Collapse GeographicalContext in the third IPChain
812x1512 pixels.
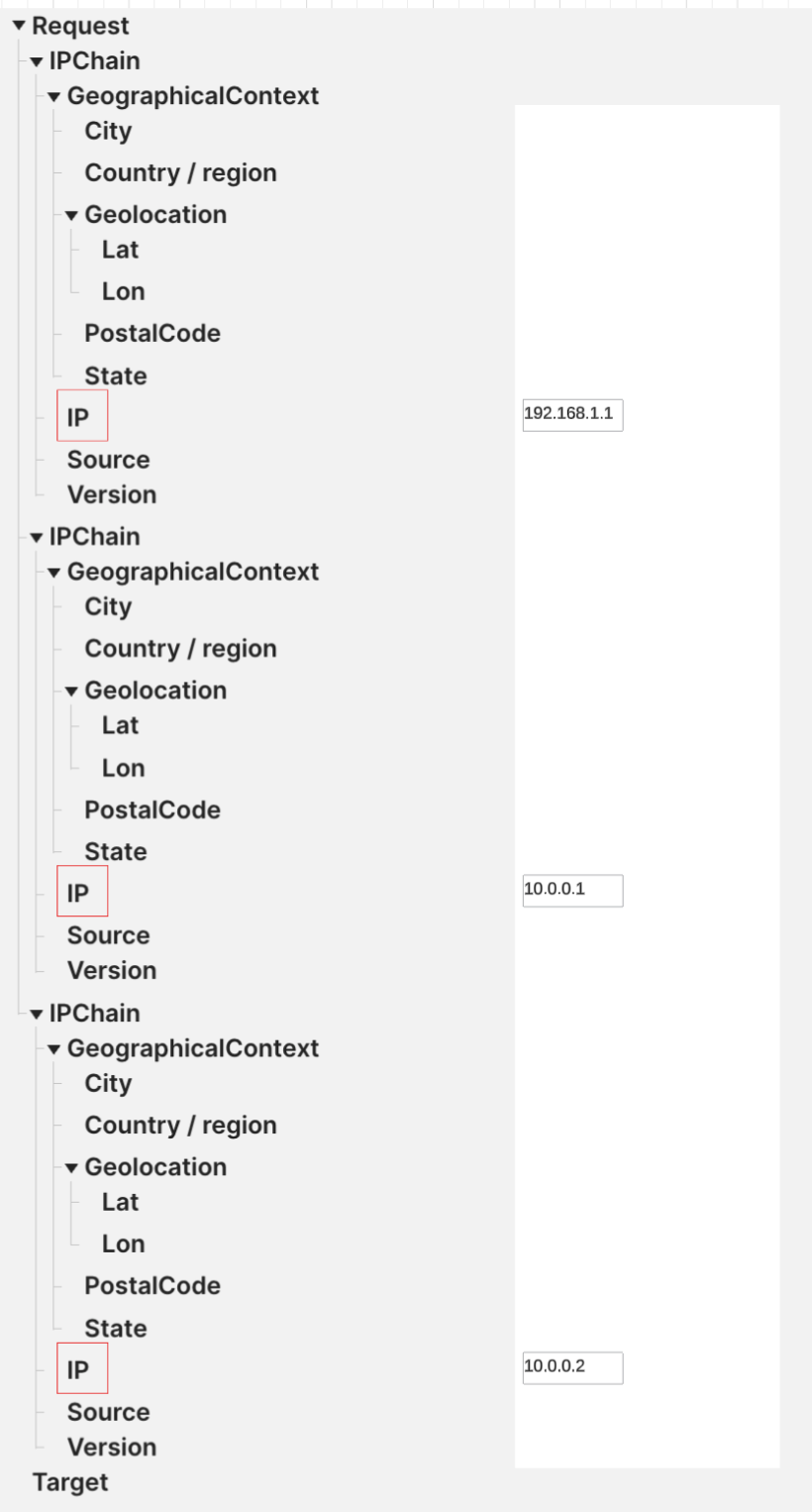pos(52,1048)
